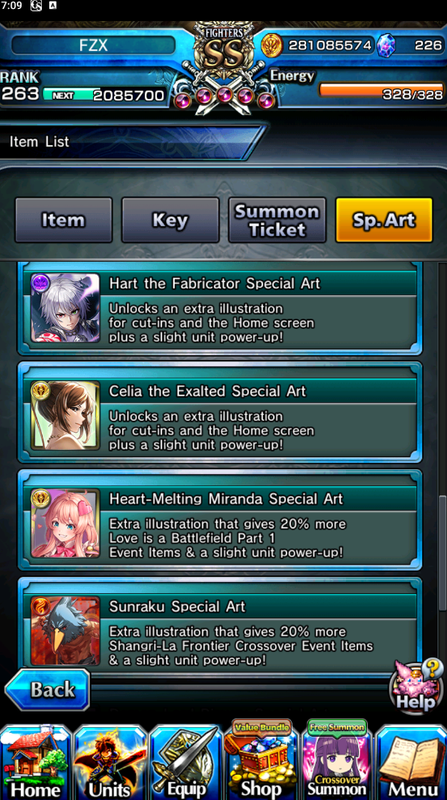Open the Units navigation icon

[x=110, y=762]
